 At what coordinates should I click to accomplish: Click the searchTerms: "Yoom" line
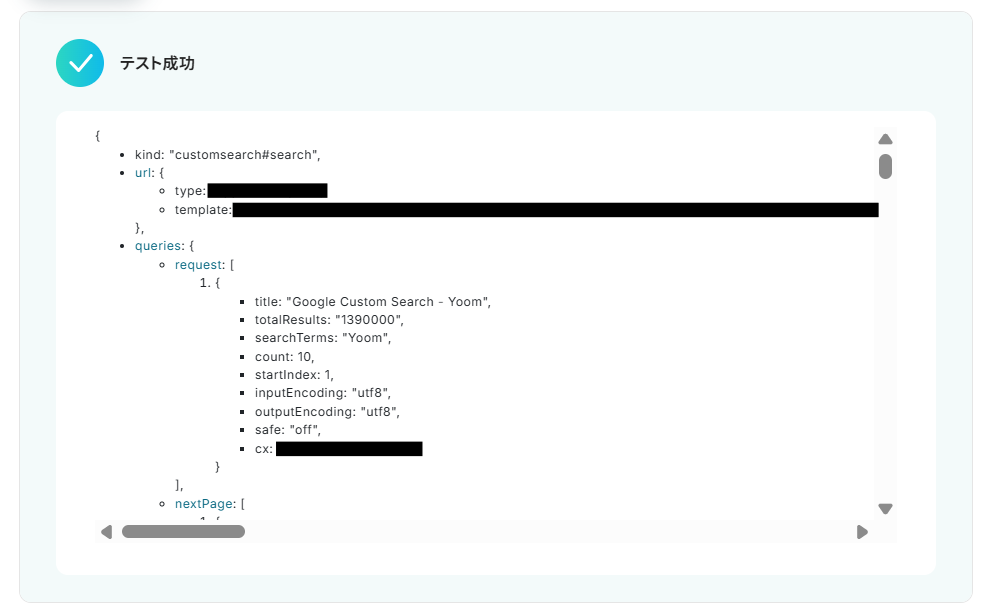[322, 338]
